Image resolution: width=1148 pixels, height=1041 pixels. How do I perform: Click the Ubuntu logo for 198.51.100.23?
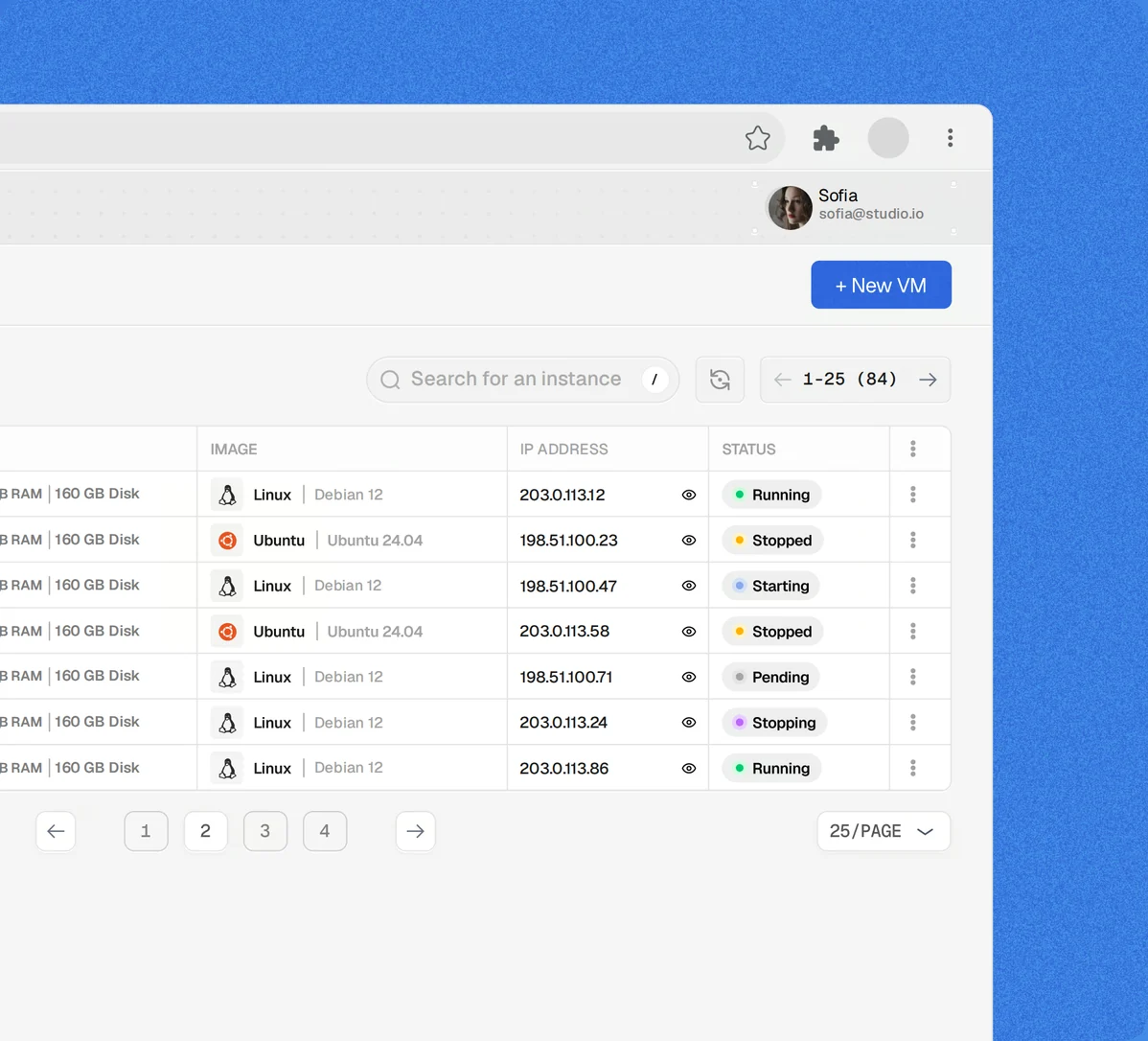tap(227, 541)
